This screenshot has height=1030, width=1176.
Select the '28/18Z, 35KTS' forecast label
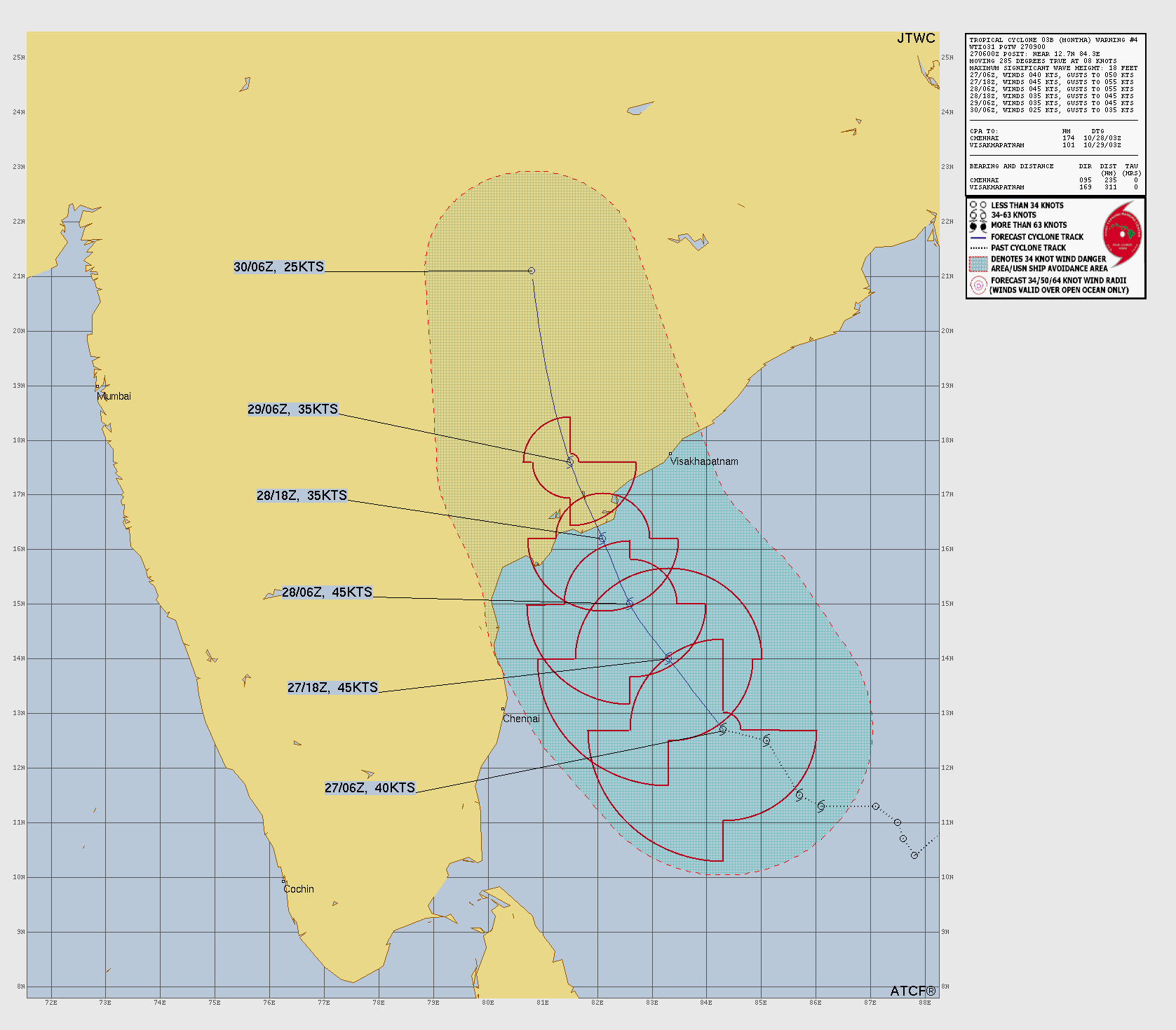302,496
